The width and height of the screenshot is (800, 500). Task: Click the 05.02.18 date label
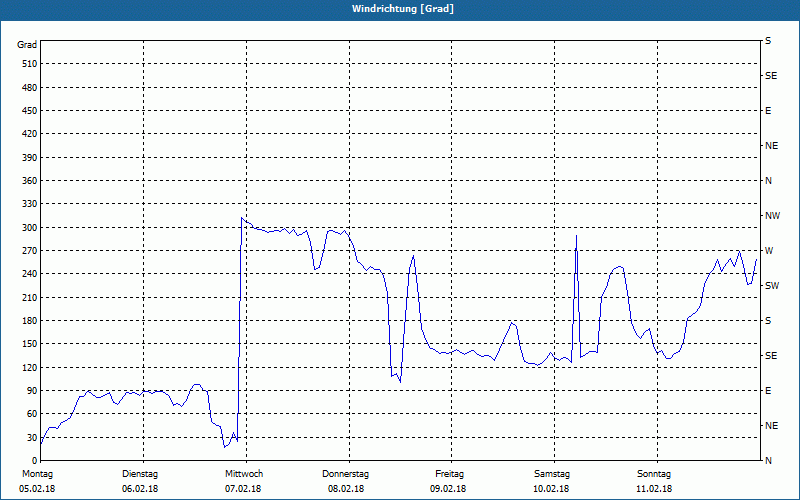tap(37, 489)
